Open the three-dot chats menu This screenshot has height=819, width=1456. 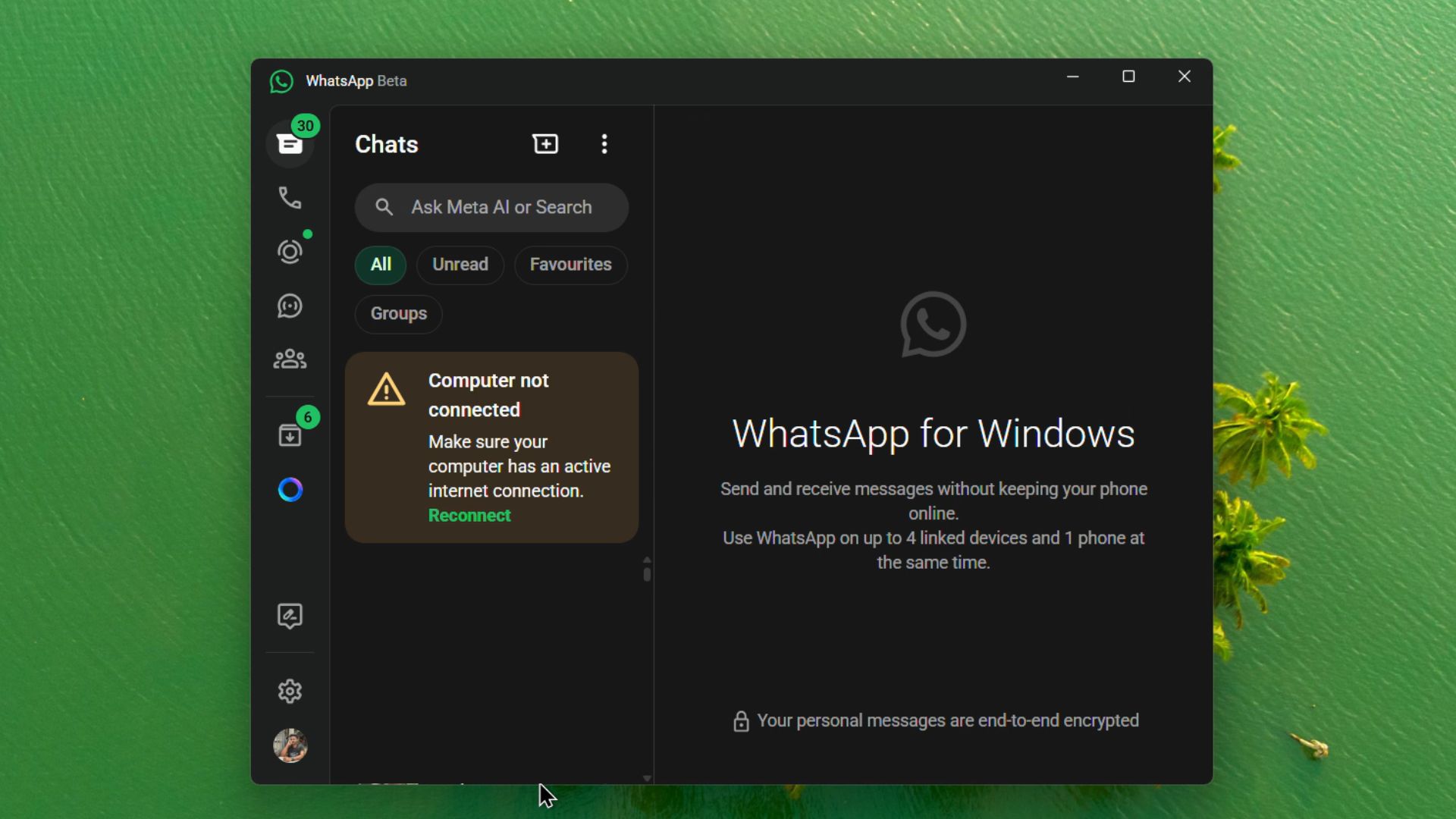tap(604, 143)
